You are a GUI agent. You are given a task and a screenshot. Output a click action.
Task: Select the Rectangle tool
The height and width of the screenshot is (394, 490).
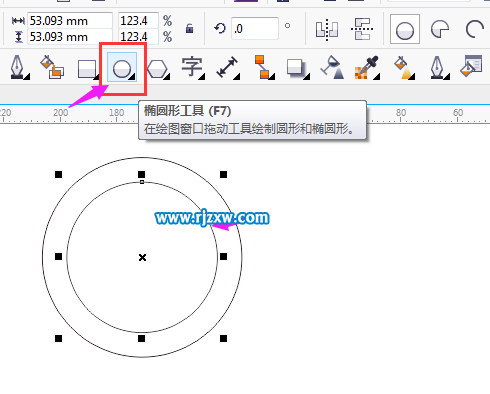click(x=86, y=69)
